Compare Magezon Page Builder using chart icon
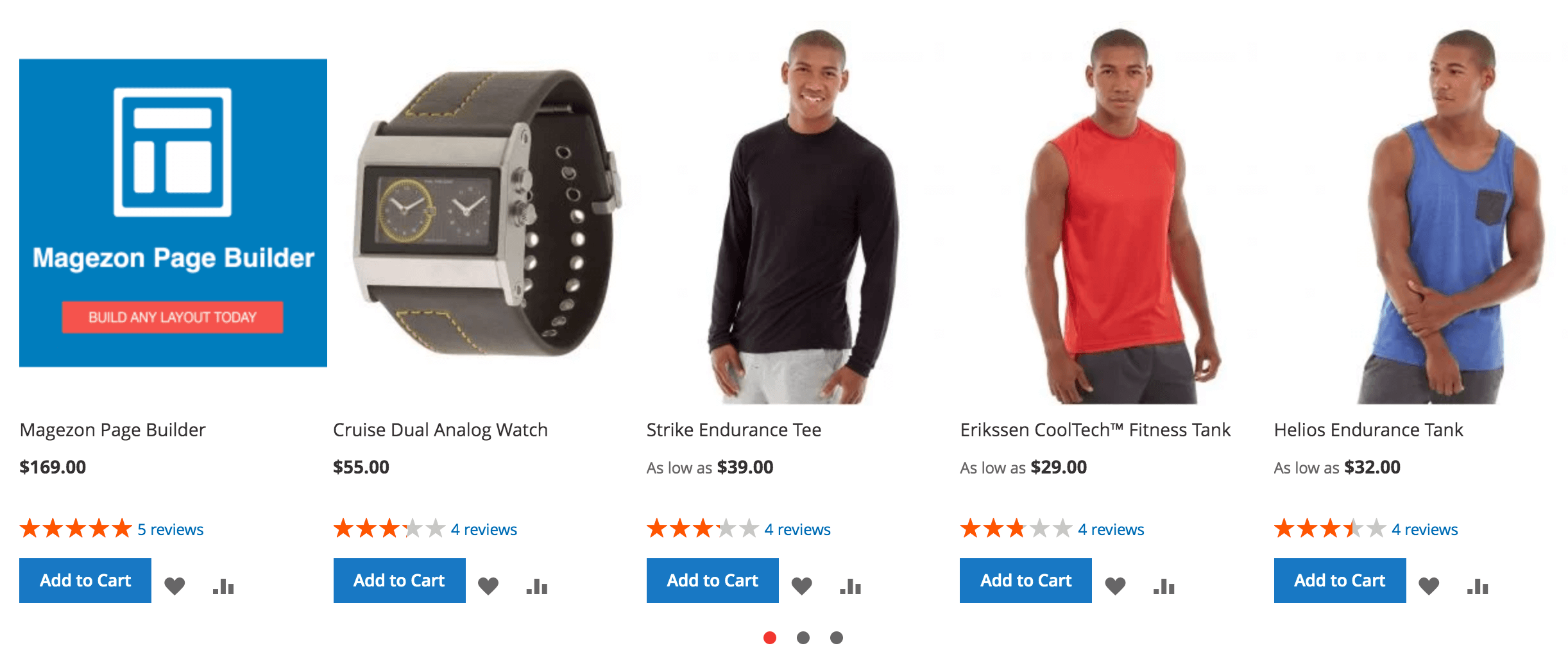The width and height of the screenshot is (1568, 666). pyautogui.click(x=223, y=586)
